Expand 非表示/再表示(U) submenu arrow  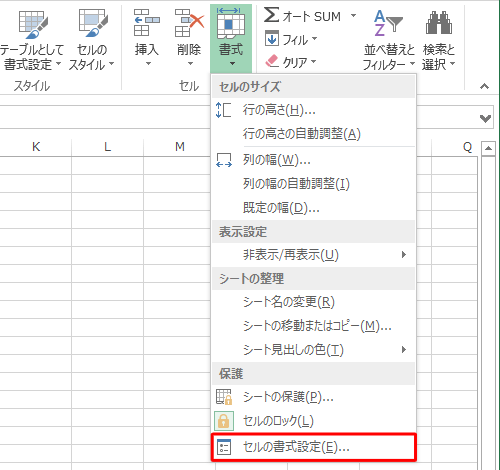point(404,255)
